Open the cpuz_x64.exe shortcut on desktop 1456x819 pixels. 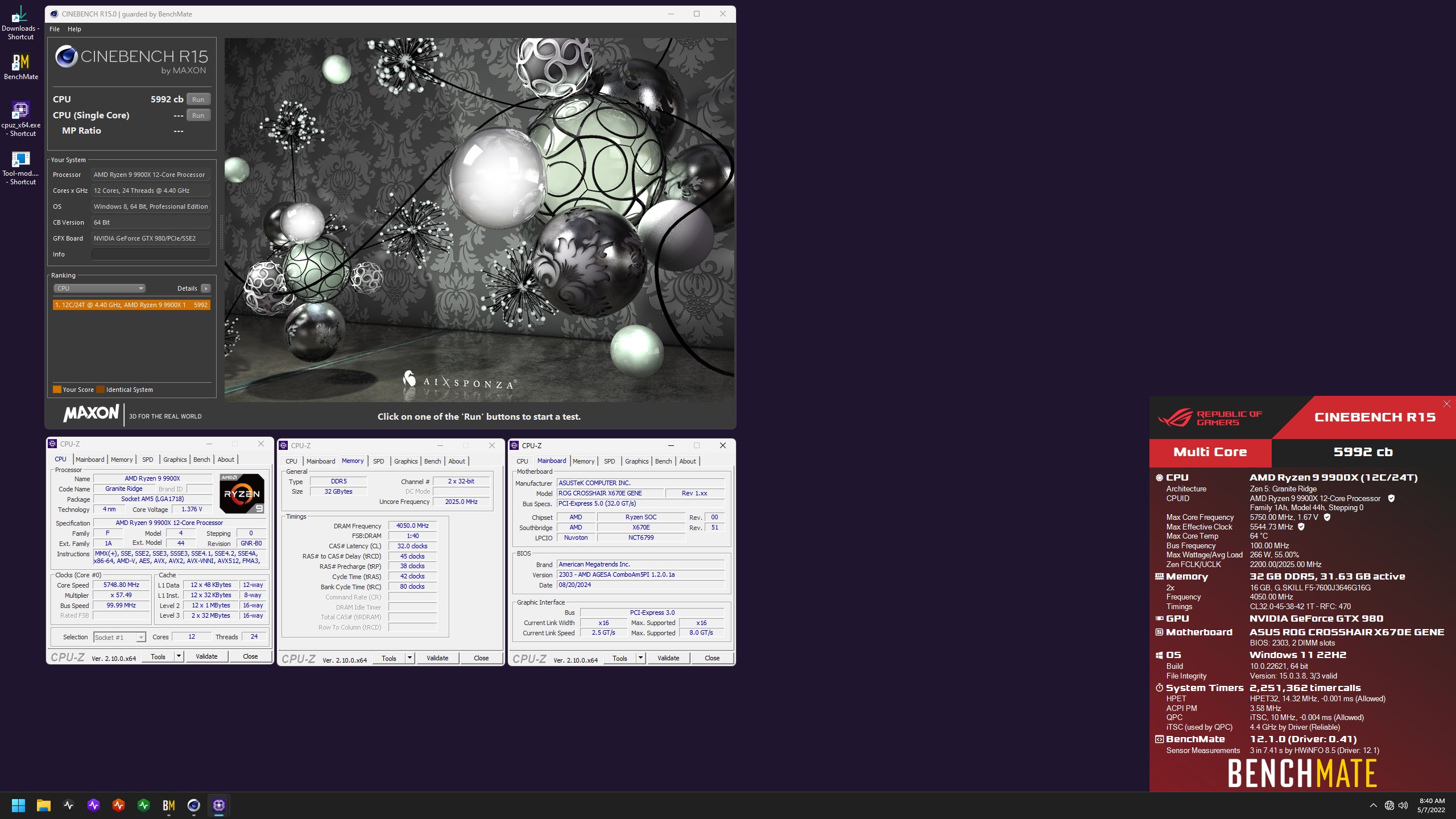(x=20, y=119)
